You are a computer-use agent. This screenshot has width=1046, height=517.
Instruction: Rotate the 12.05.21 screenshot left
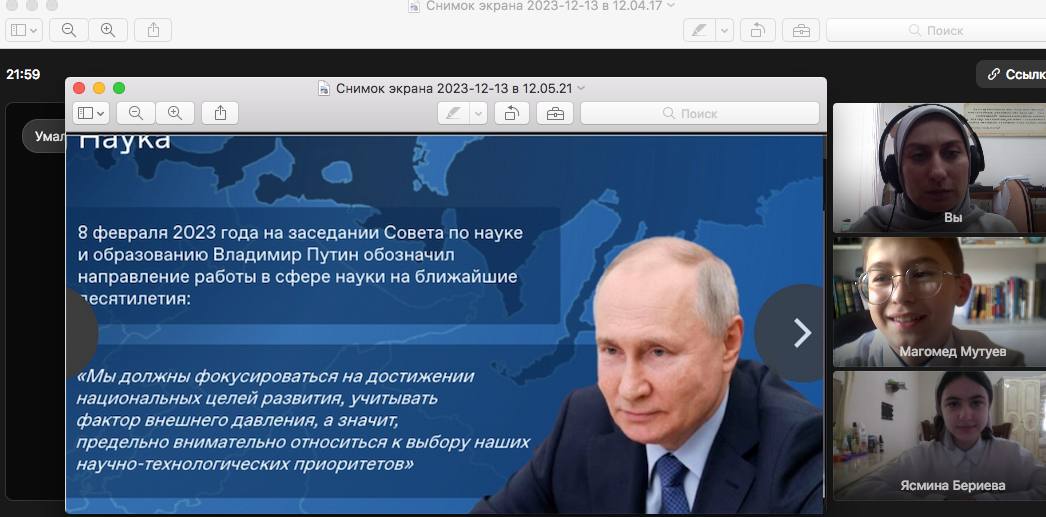511,113
